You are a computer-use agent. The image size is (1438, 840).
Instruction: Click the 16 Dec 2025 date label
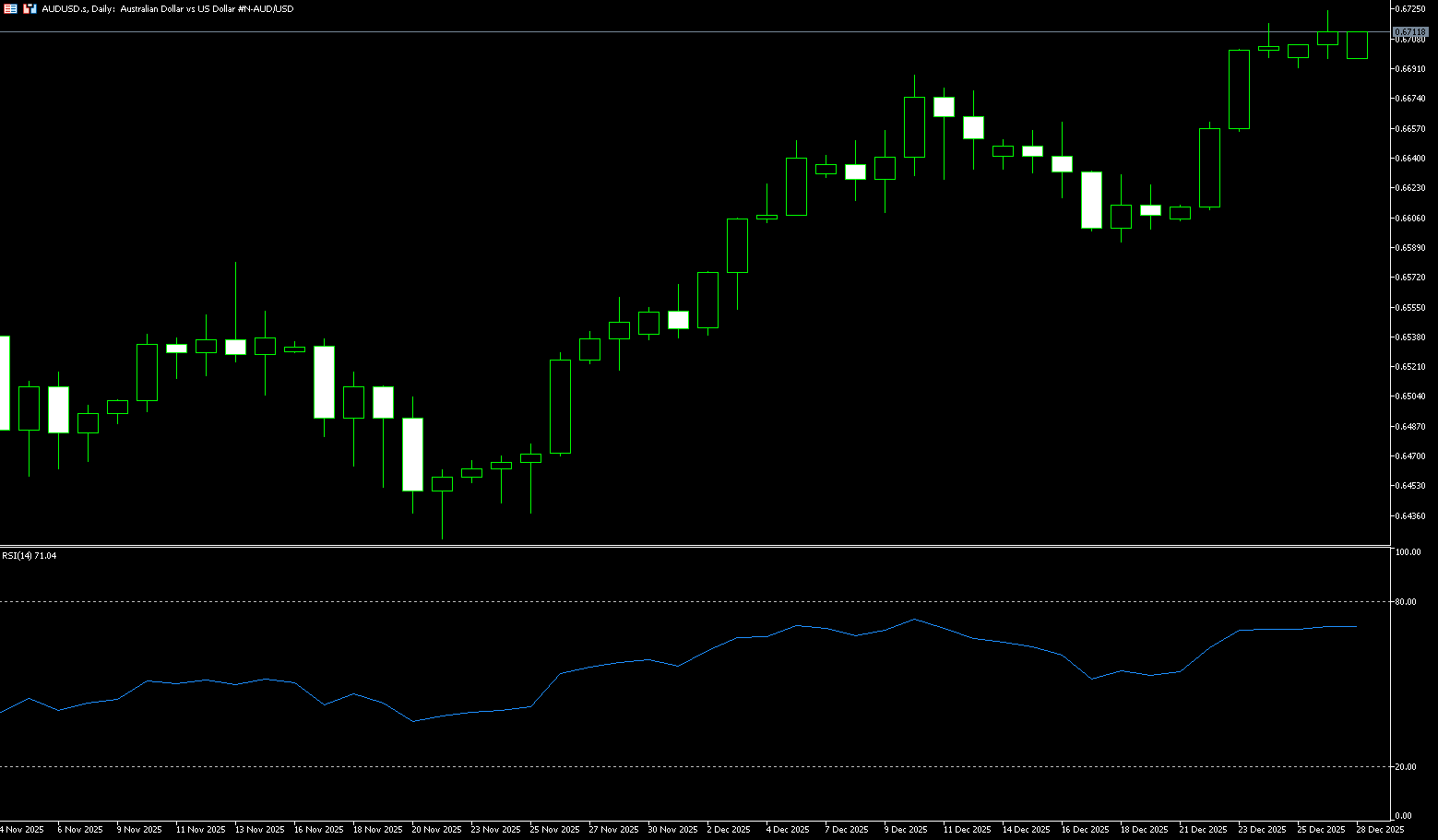tap(1085, 830)
